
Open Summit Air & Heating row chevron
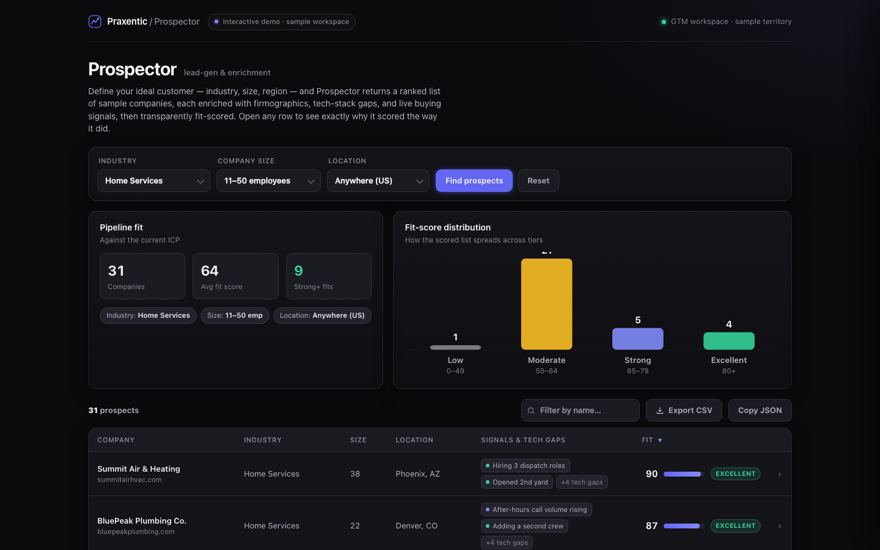pyautogui.click(x=779, y=474)
